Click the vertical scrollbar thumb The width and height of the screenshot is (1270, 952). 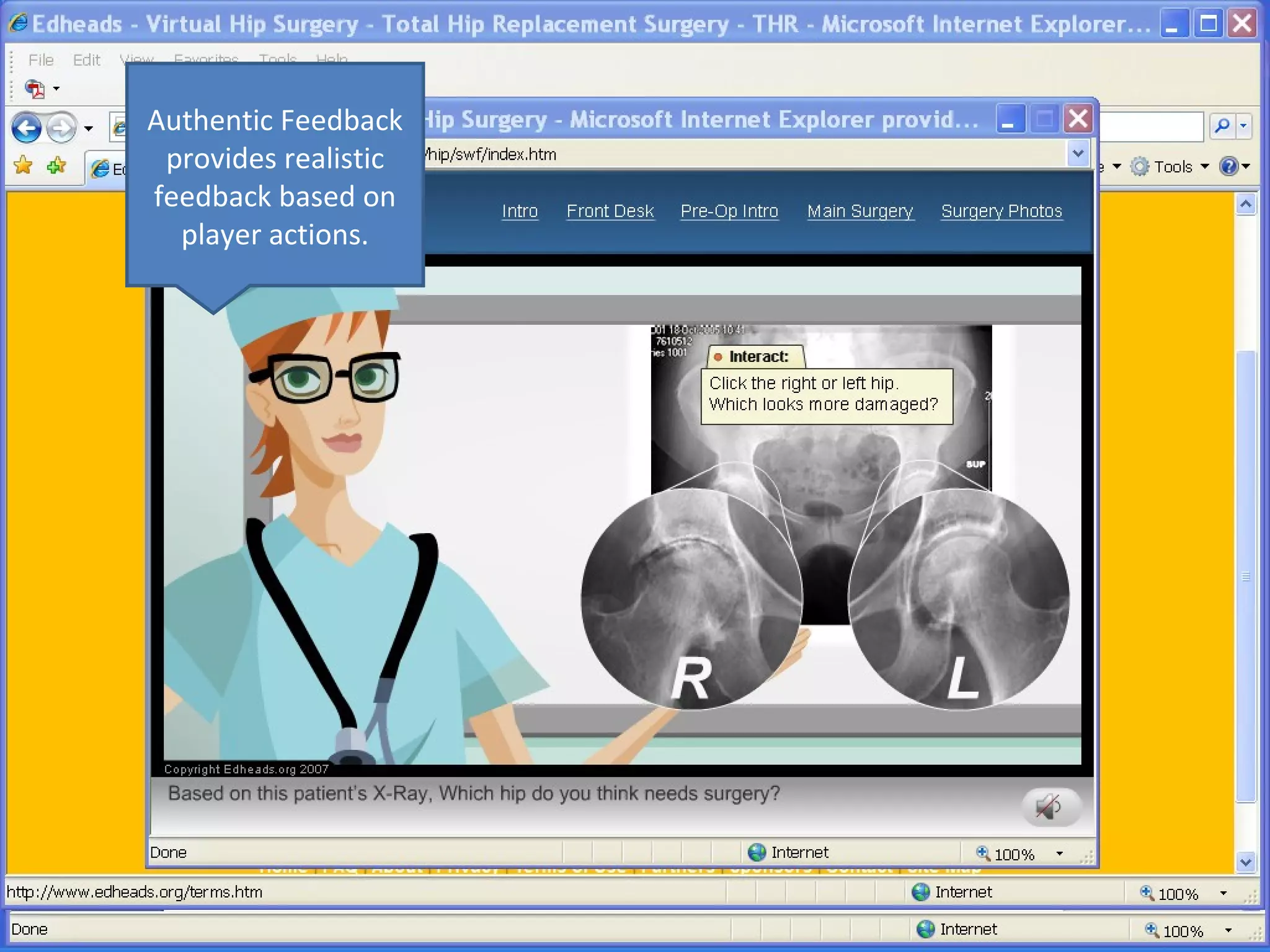[1246, 576]
